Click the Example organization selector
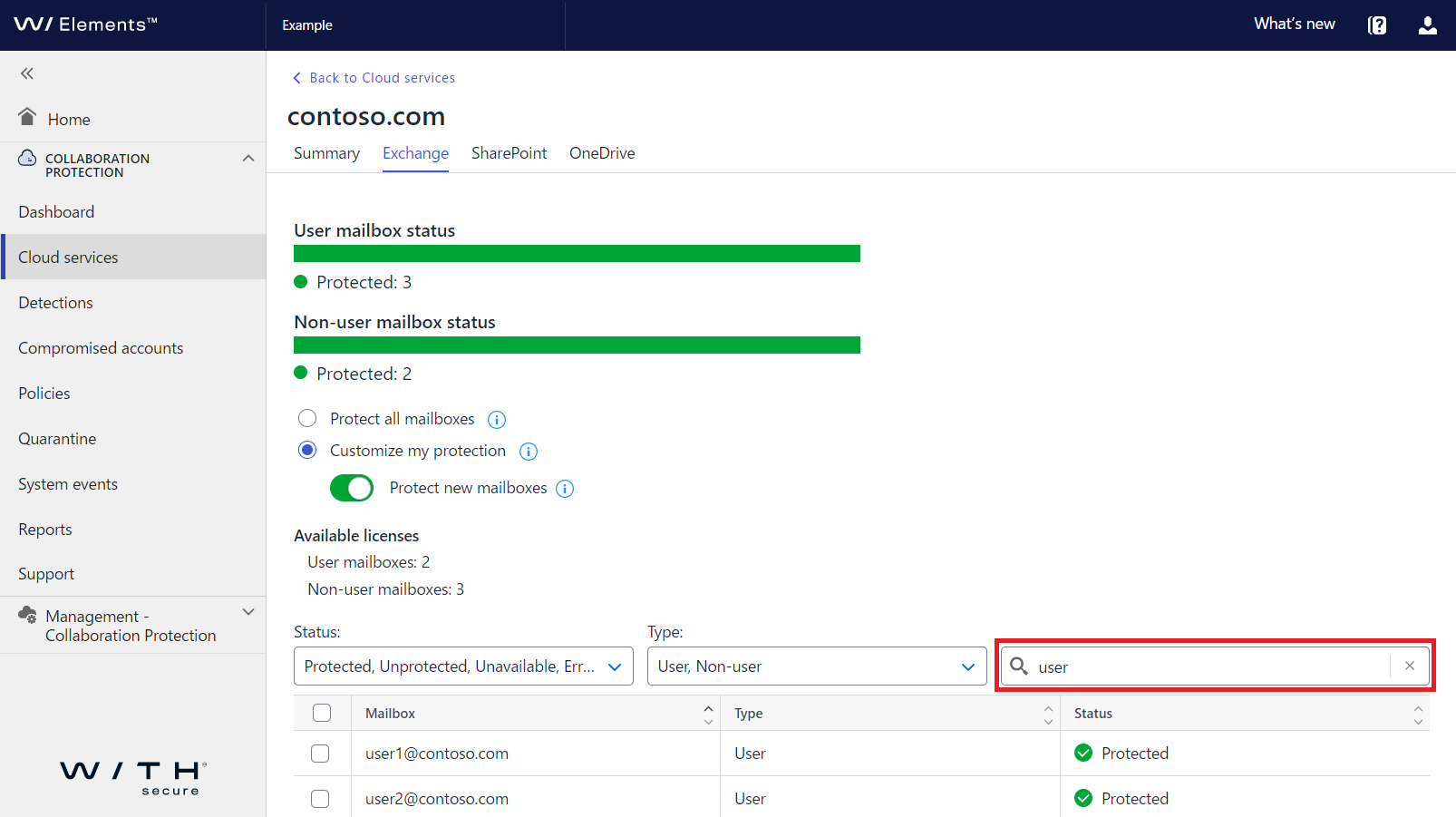 (x=415, y=25)
